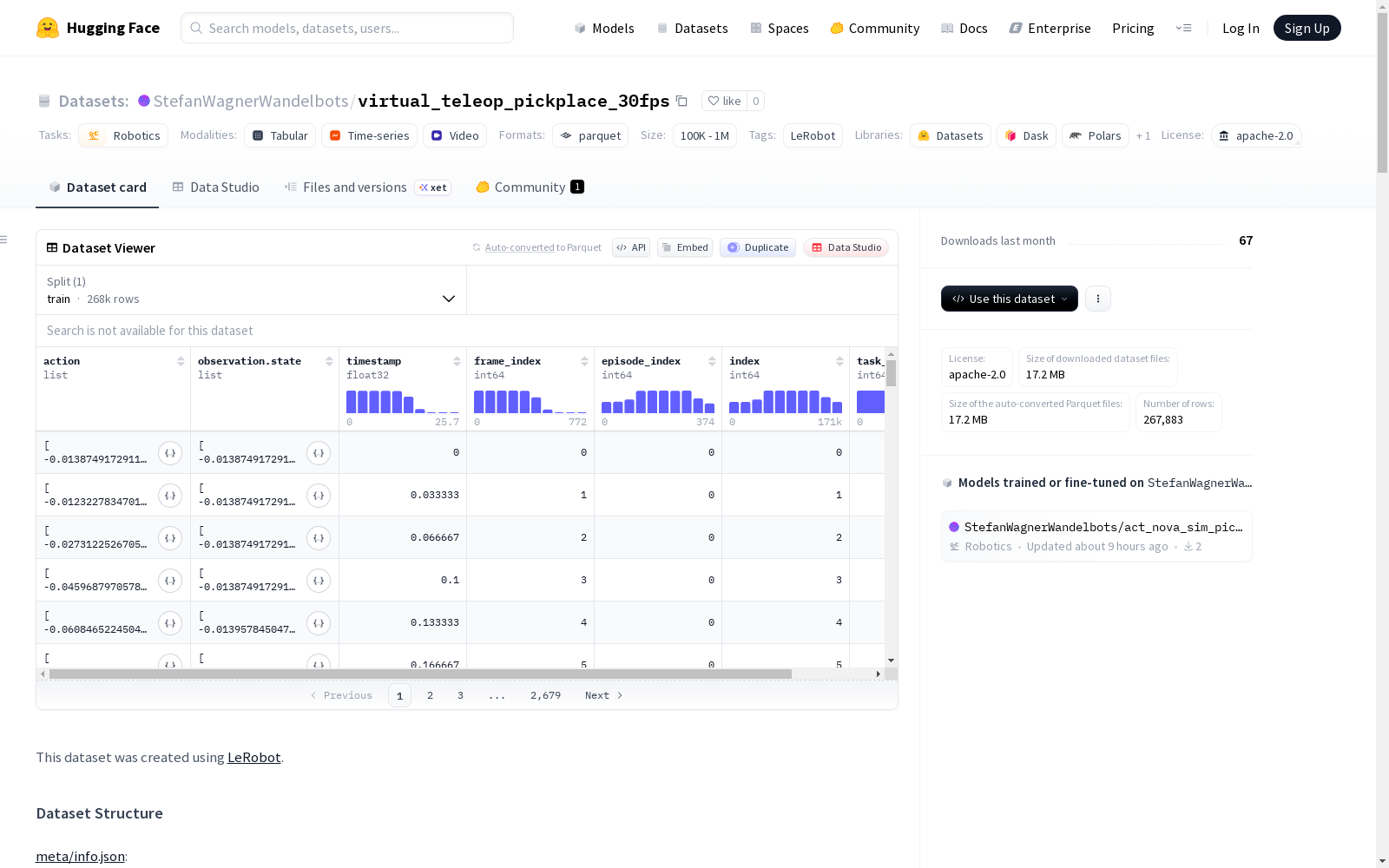Open Data Studio from the viewer header
The height and width of the screenshot is (868, 1389).
click(x=846, y=247)
